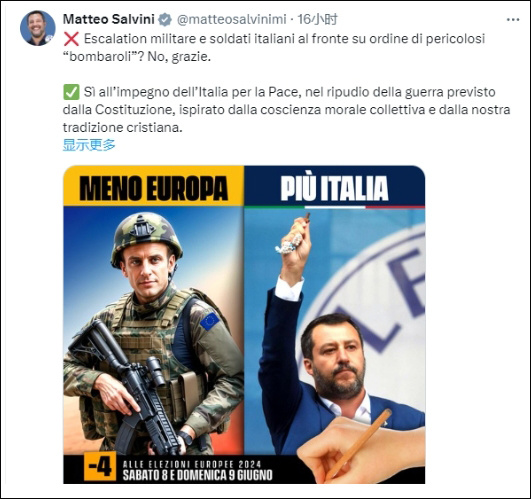Open the Matteo Salvini display name link
Screen dimensions: 531x499
tap(109, 20)
